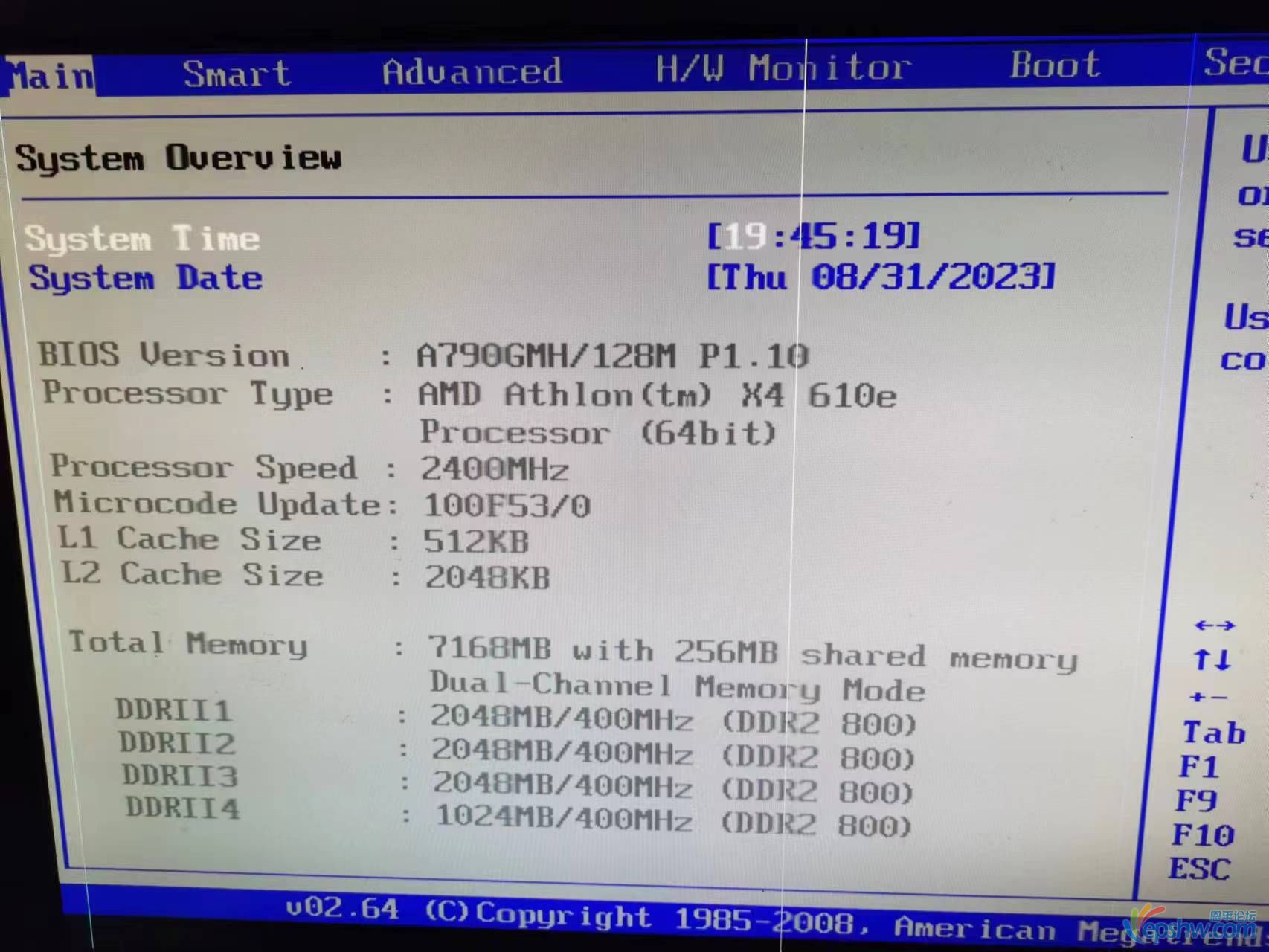The height and width of the screenshot is (952, 1269).
Task: Click the F10 key hint
Action: 1203,835
